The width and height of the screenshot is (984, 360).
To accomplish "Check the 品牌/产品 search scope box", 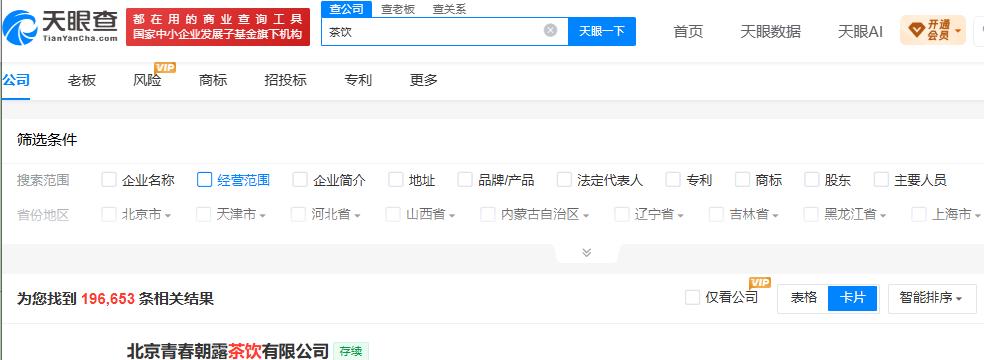I will click(x=465, y=180).
